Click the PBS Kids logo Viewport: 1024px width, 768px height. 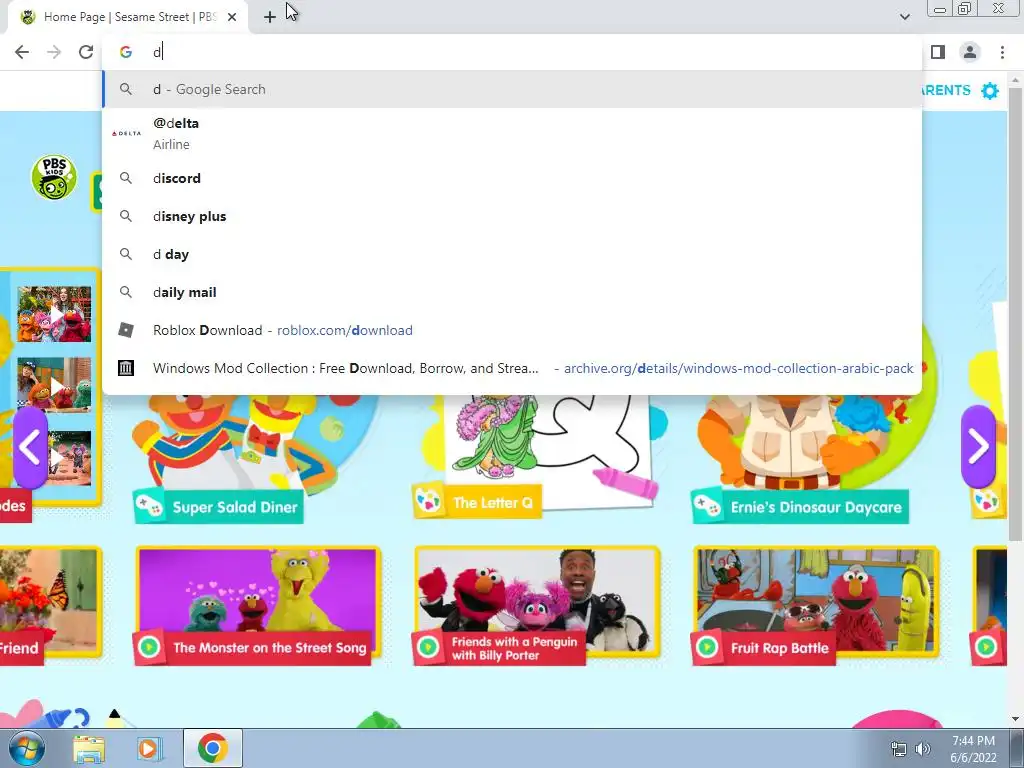click(54, 177)
